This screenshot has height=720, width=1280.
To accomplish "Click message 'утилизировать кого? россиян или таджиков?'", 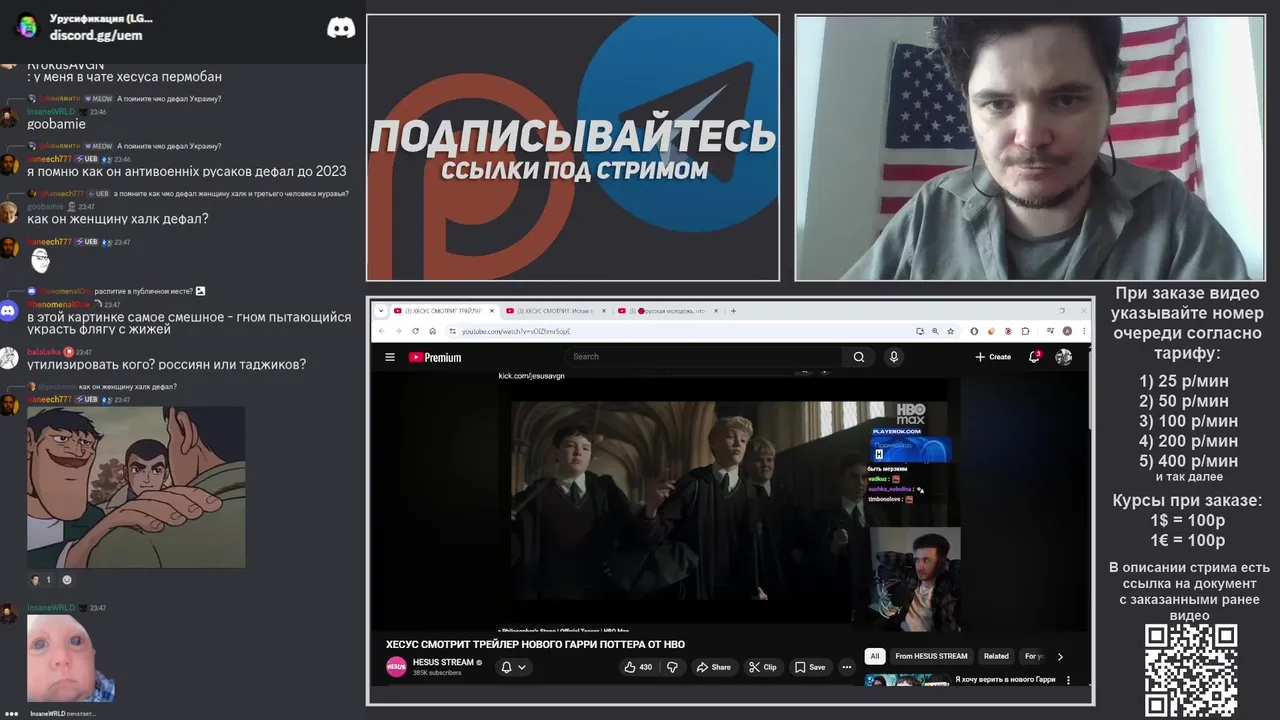I will [166, 365].
